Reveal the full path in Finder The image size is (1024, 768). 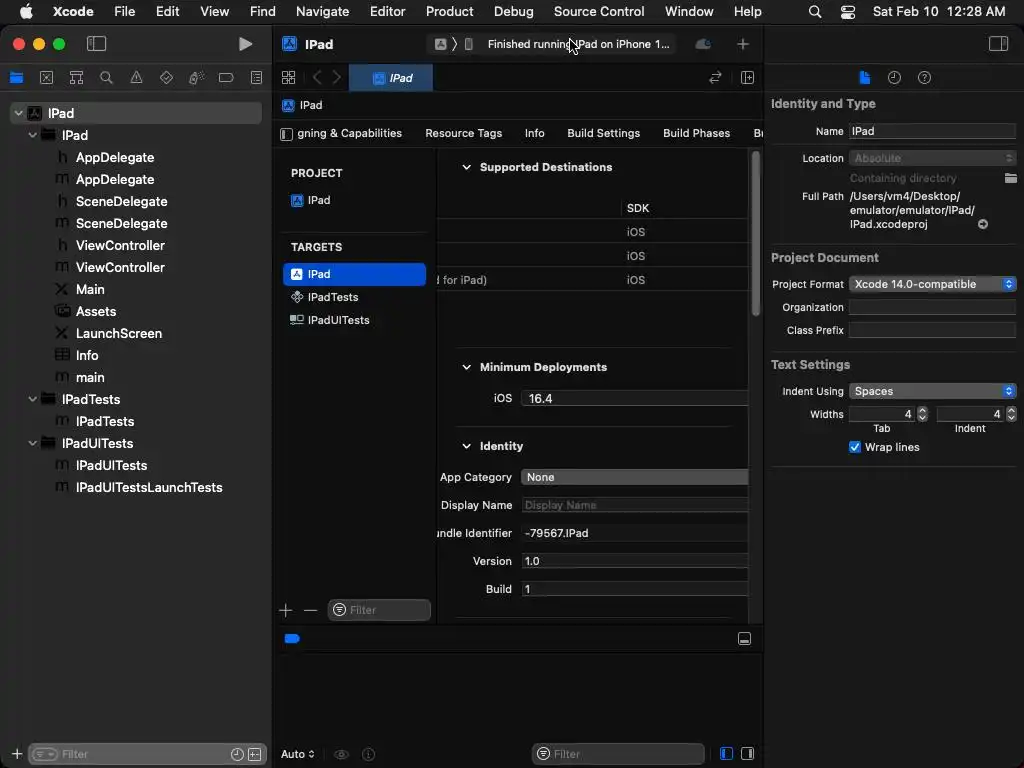[982, 224]
